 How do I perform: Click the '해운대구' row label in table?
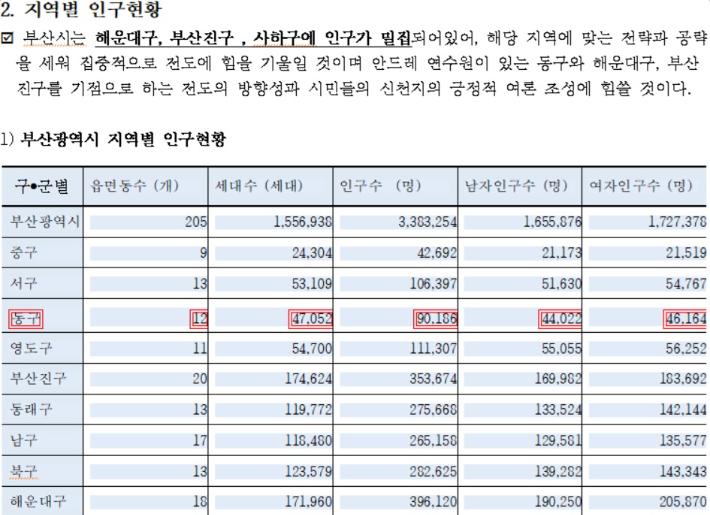coord(38,501)
